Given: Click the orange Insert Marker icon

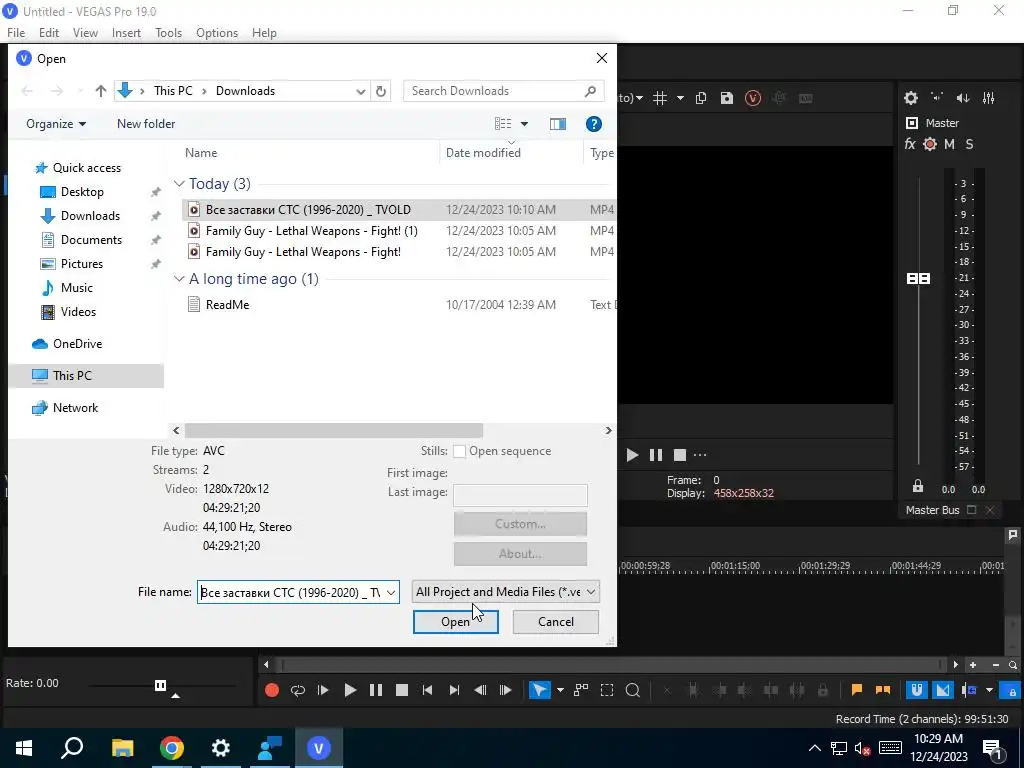Looking at the screenshot, I should click(857, 690).
